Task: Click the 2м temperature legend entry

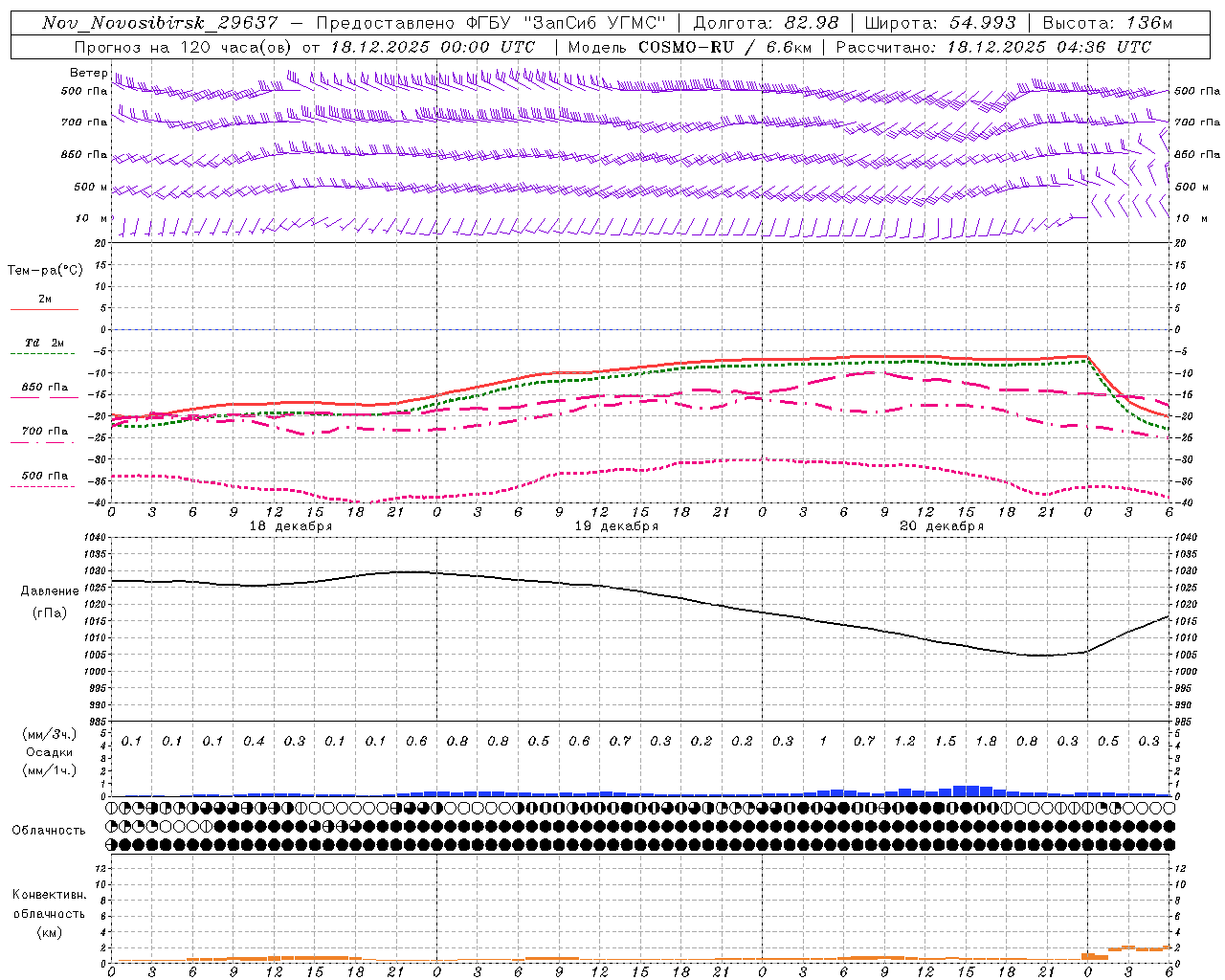Action: click(45, 299)
